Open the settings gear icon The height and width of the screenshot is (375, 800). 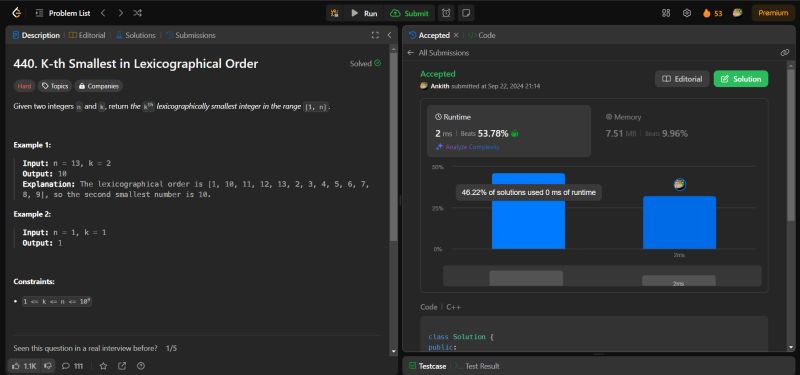[x=687, y=13]
